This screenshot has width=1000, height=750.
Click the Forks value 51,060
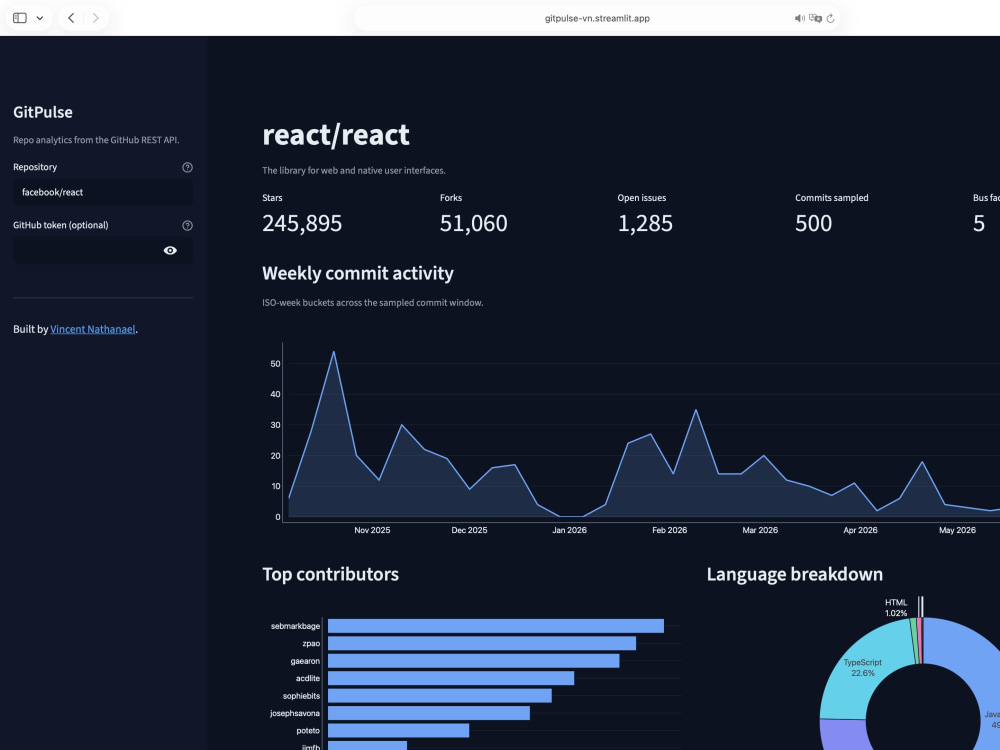click(474, 223)
